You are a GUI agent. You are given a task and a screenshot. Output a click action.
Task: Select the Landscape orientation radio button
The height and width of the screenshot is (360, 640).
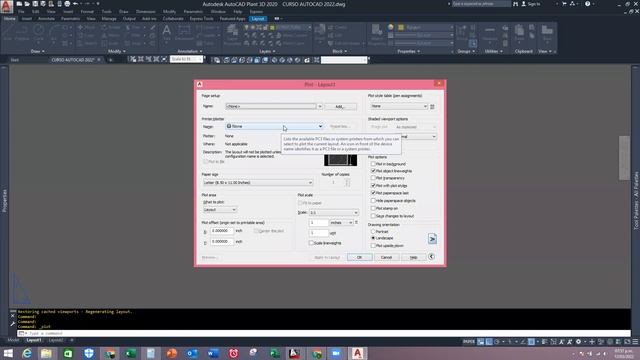coord(373,238)
